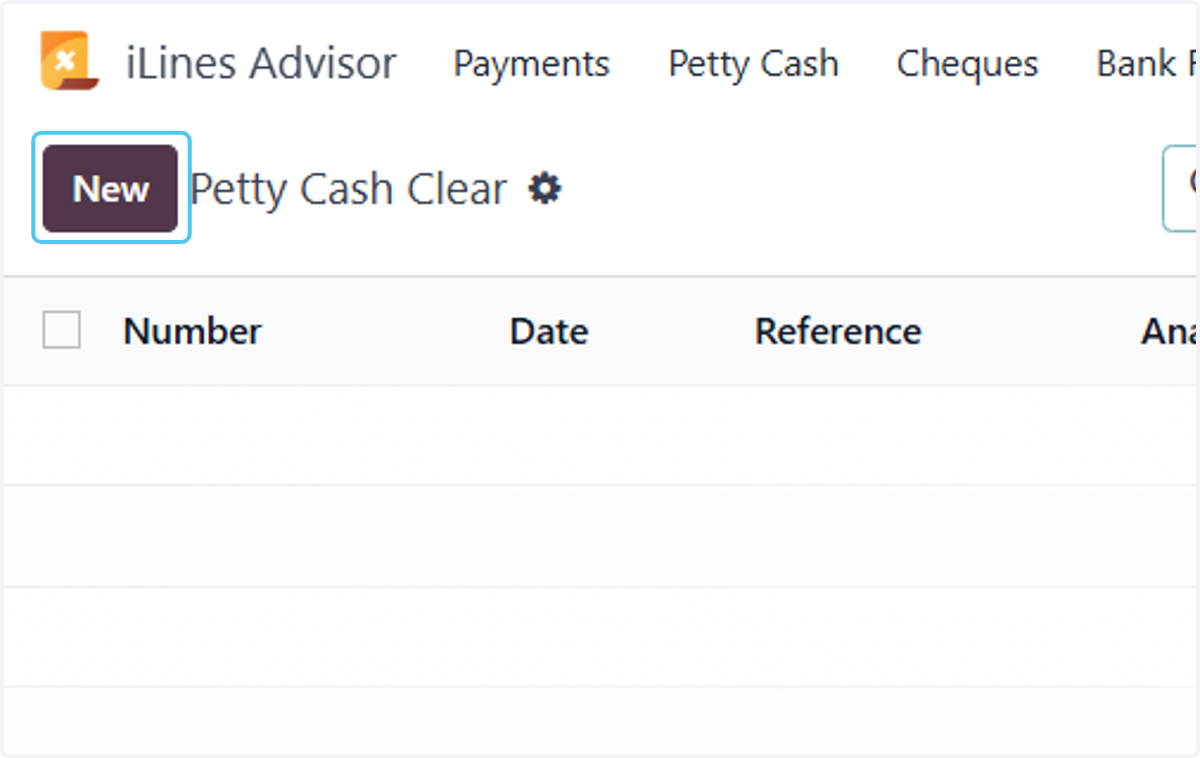The height and width of the screenshot is (758, 1200).
Task: Click the last empty row at the bottom
Action: pyautogui.click(x=600, y=720)
